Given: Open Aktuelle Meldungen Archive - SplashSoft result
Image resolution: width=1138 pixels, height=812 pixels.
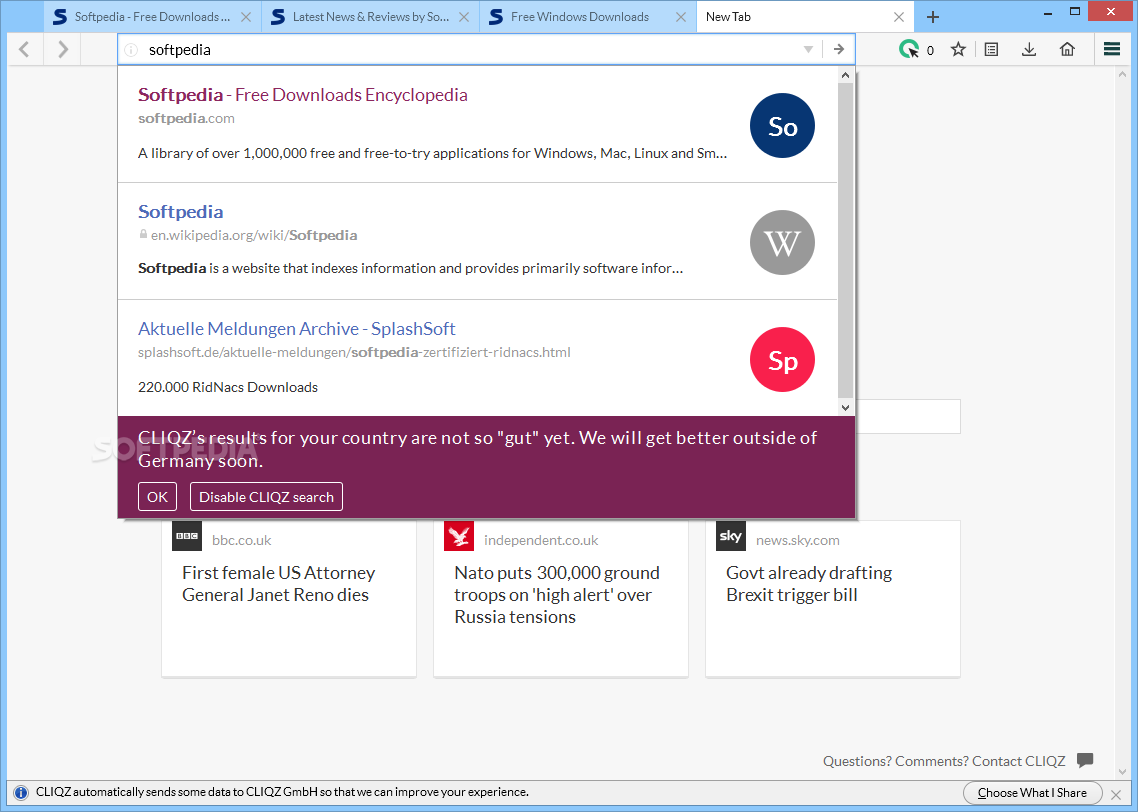Looking at the screenshot, I should click(x=297, y=329).
